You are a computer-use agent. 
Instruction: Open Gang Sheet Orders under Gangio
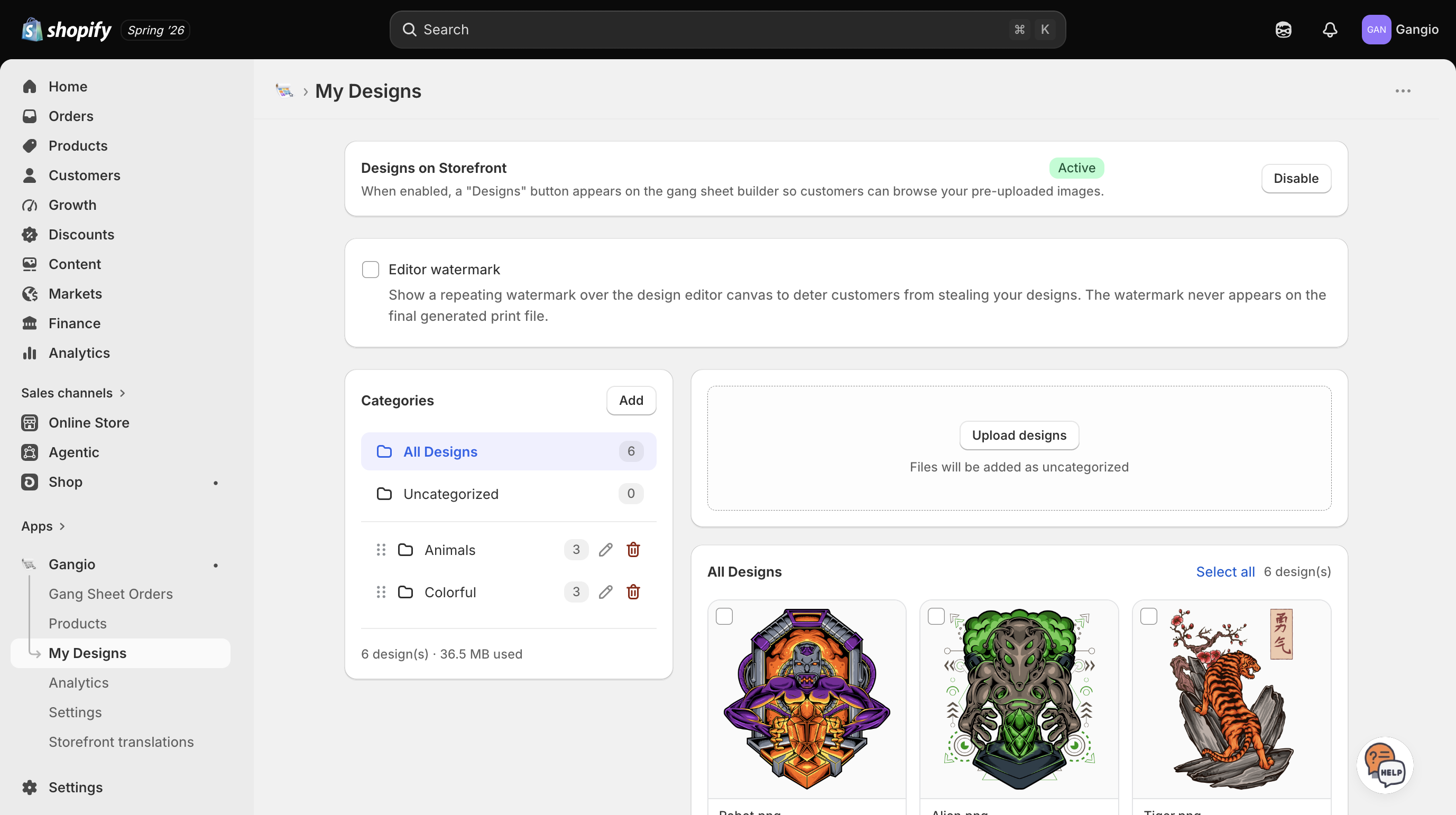point(111,594)
